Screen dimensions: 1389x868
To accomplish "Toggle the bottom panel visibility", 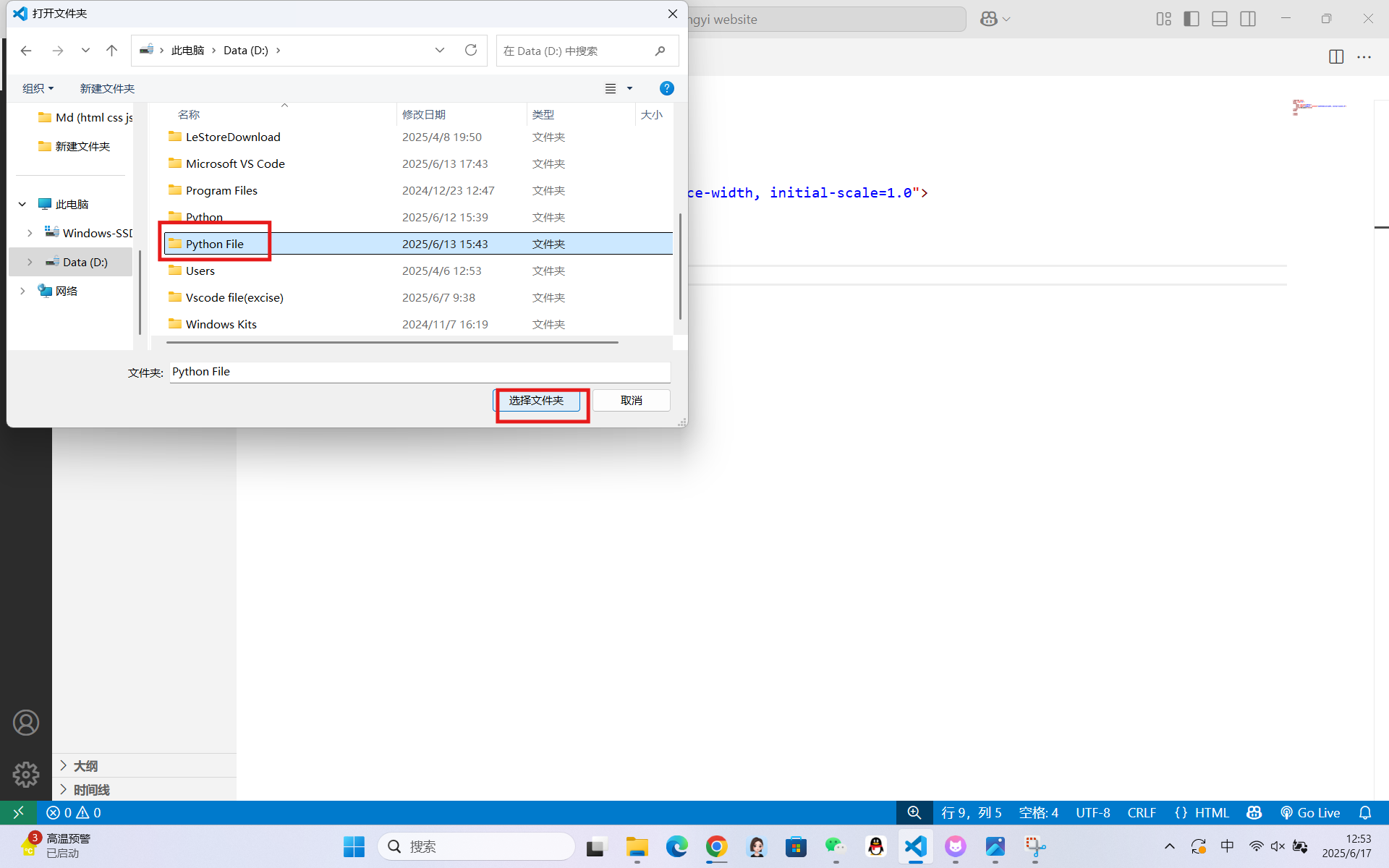I will (1220, 20).
